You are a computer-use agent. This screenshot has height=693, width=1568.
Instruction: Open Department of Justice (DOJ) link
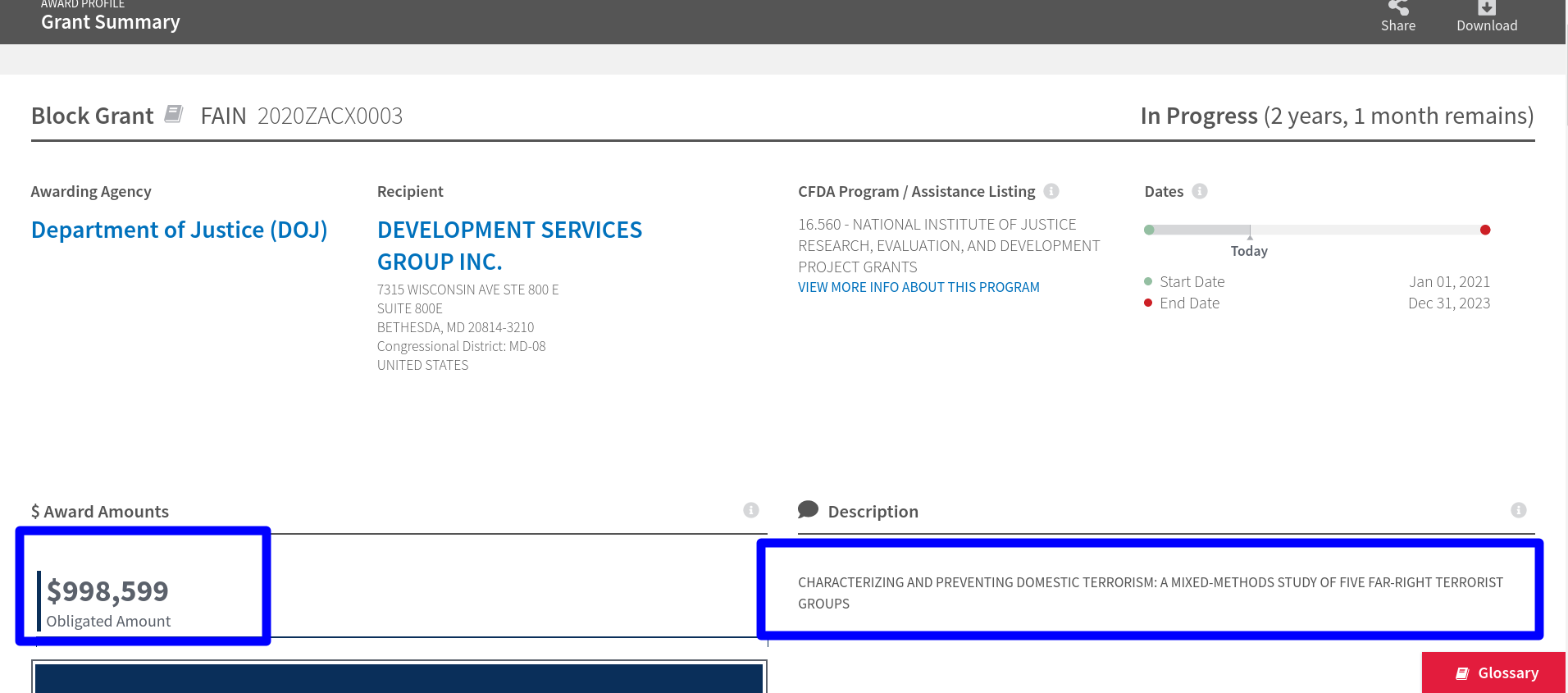pos(180,230)
